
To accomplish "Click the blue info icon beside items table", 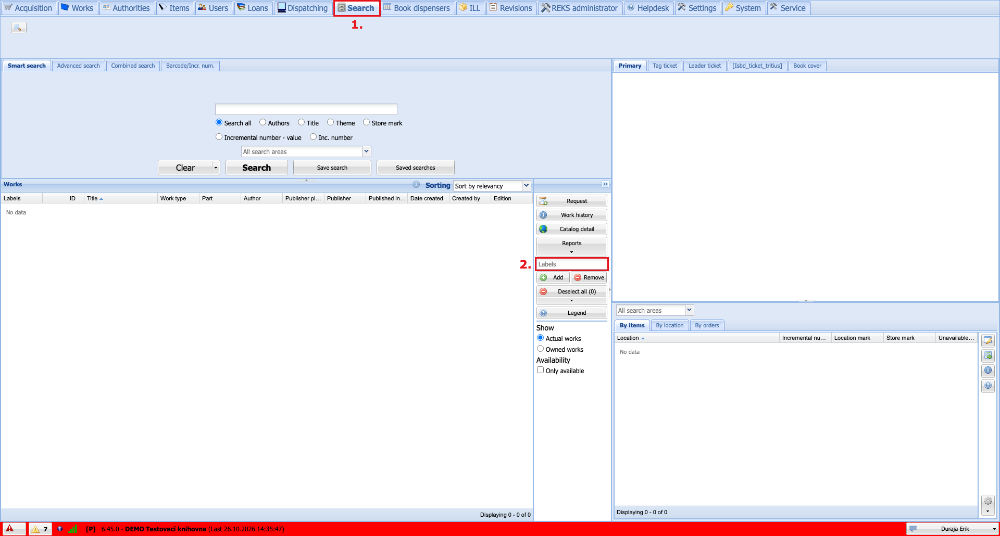I will click(988, 371).
